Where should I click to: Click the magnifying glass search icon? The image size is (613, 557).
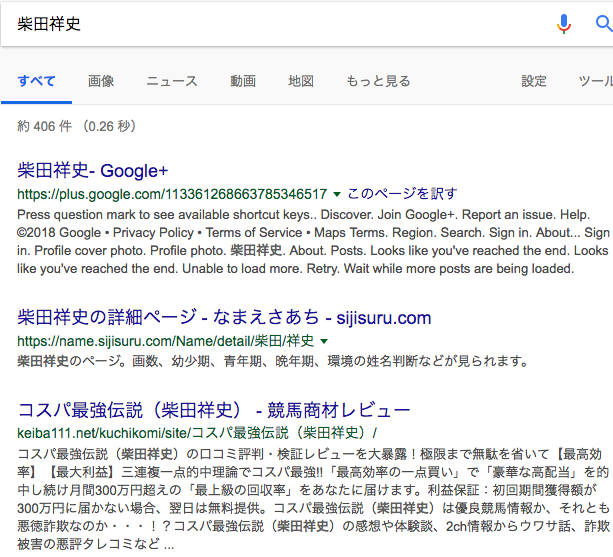(x=604, y=23)
